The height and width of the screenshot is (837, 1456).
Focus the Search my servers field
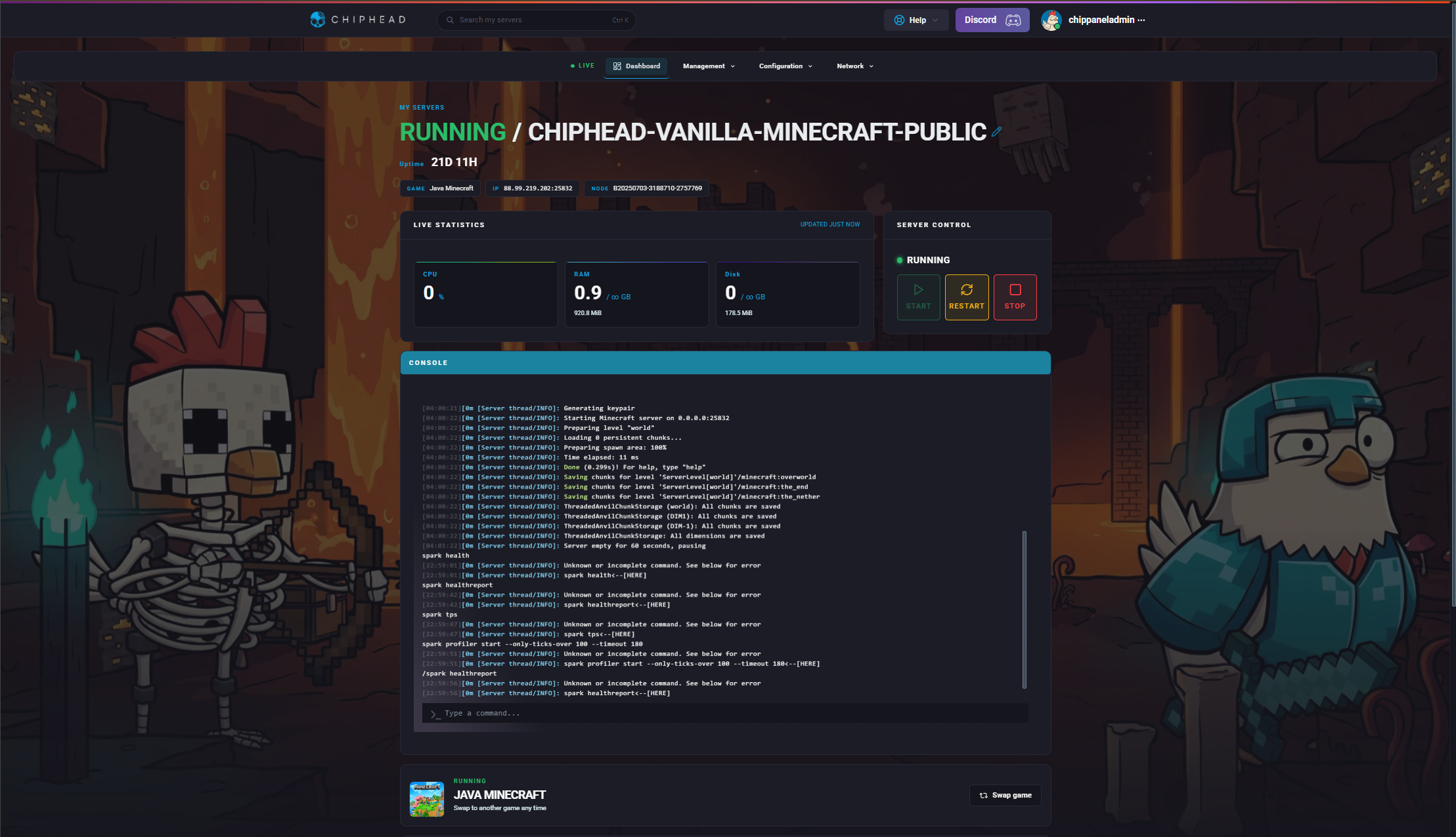click(x=537, y=20)
